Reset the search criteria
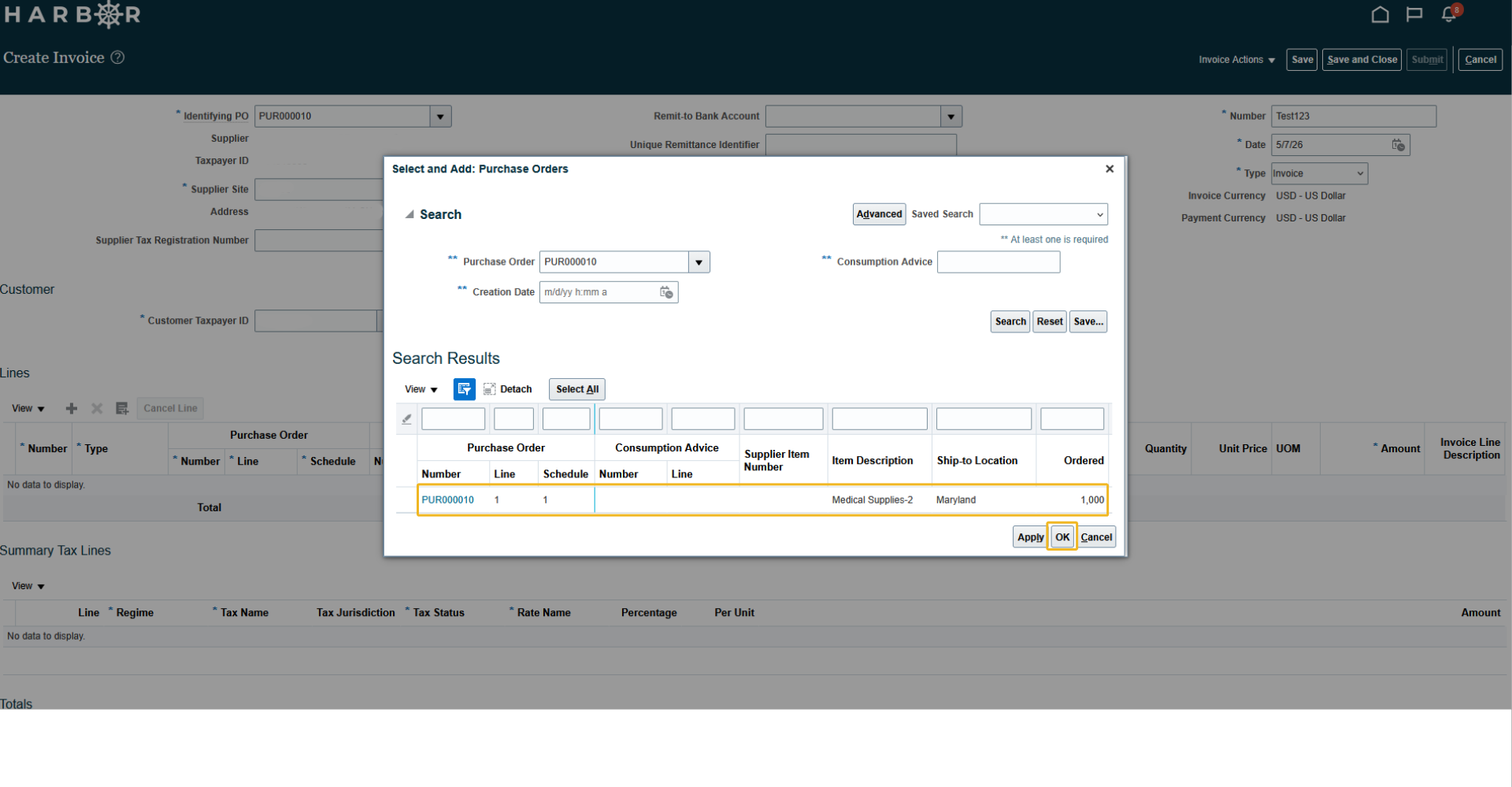The width and height of the screenshot is (1512, 787). tap(1049, 321)
